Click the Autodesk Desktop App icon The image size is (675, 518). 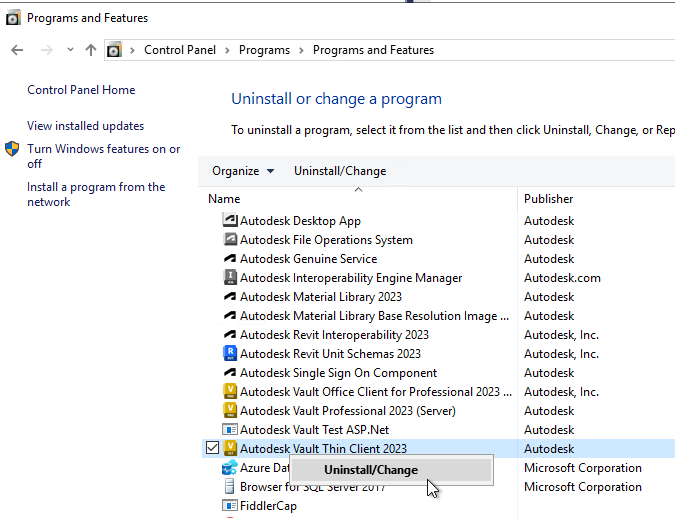point(230,221)
